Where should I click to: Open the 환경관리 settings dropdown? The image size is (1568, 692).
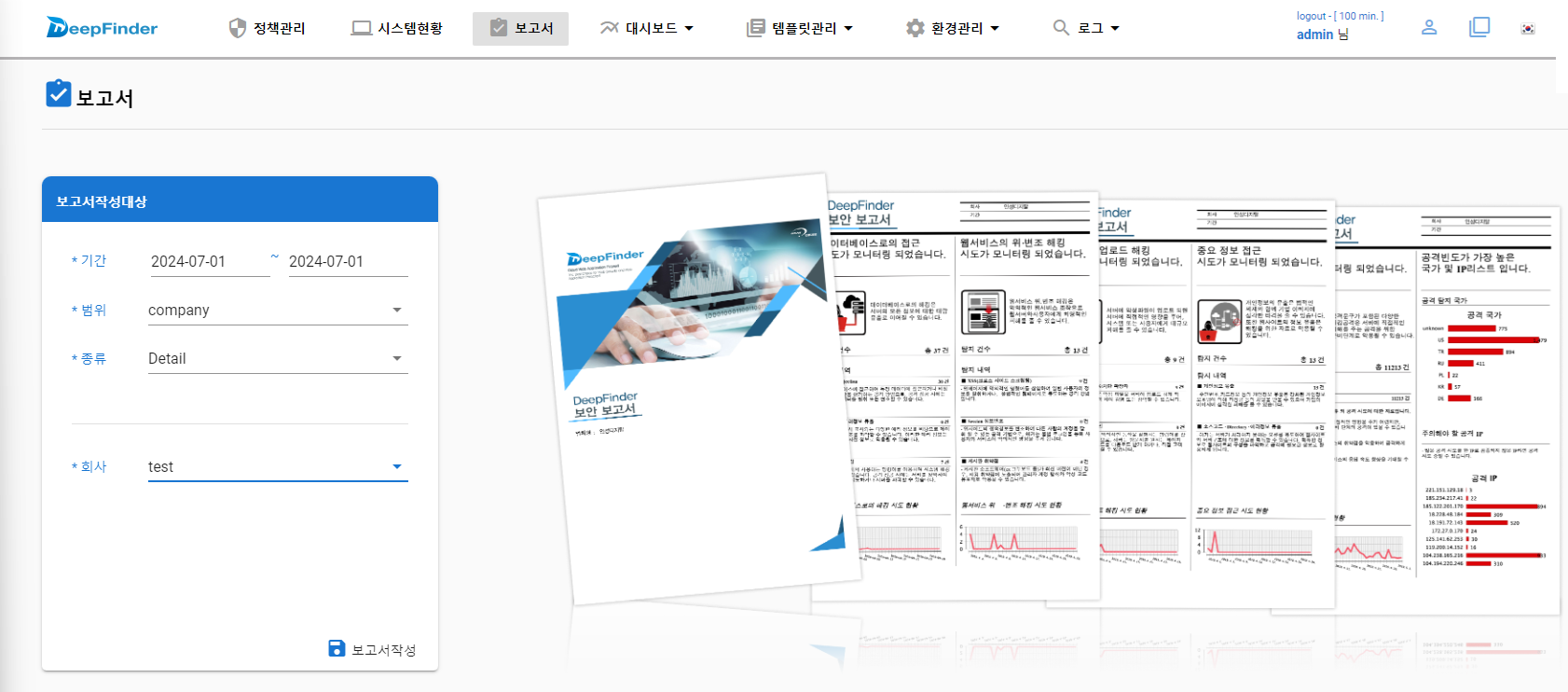(953, 28)
